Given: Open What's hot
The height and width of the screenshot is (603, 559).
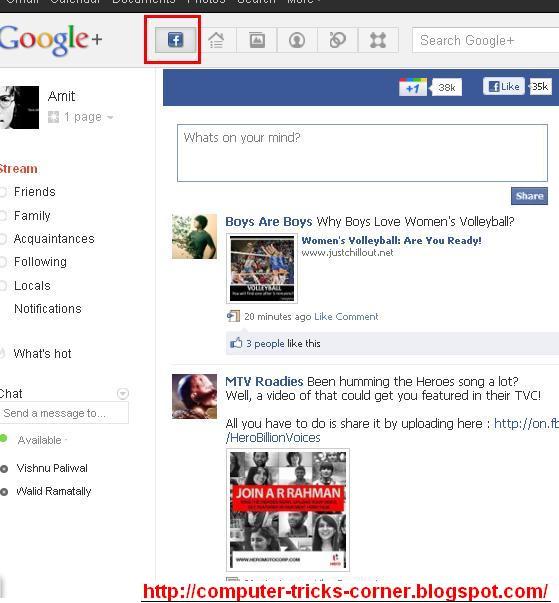Looking at the screenshot, I should 42,353.
